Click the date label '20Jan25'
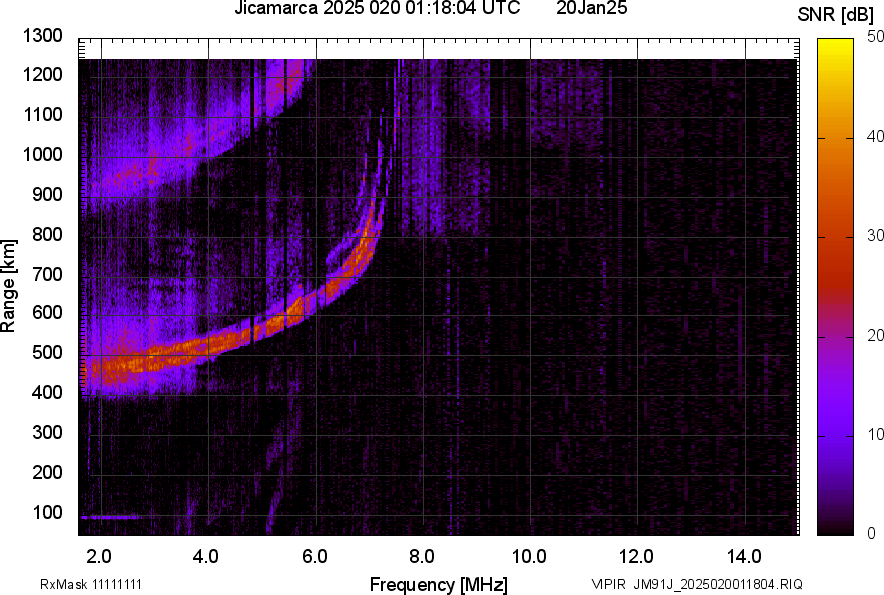 point(591,8)
